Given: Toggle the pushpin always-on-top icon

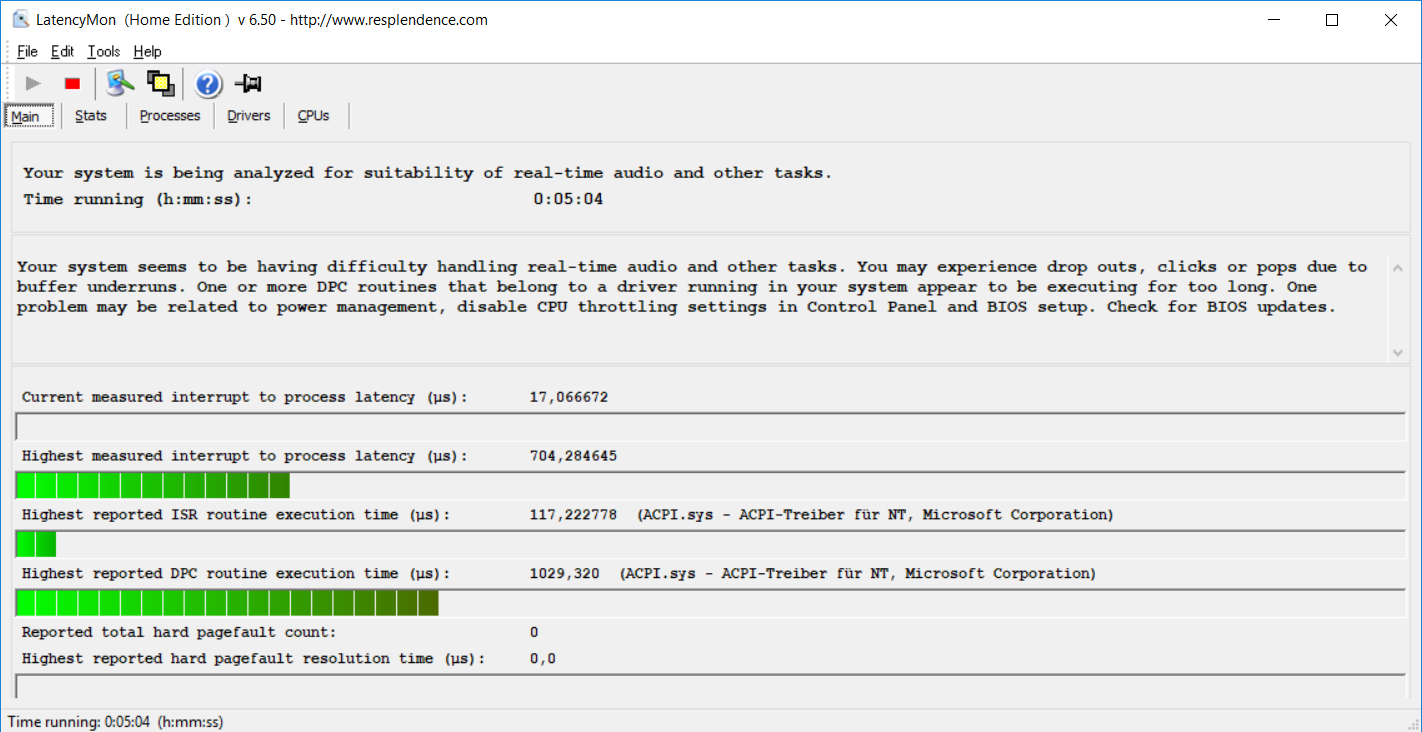Looking at the screenshot, I should click(248, 84).
